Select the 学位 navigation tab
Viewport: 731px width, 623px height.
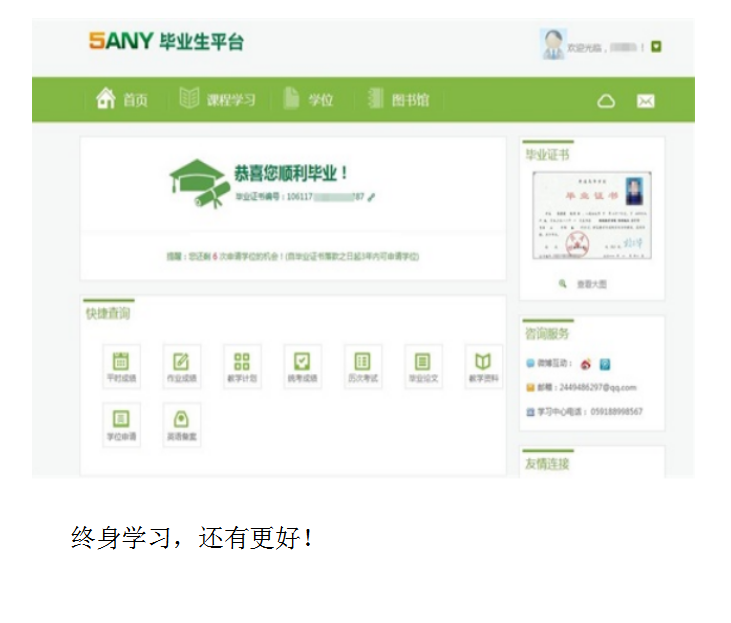point(309,100)
